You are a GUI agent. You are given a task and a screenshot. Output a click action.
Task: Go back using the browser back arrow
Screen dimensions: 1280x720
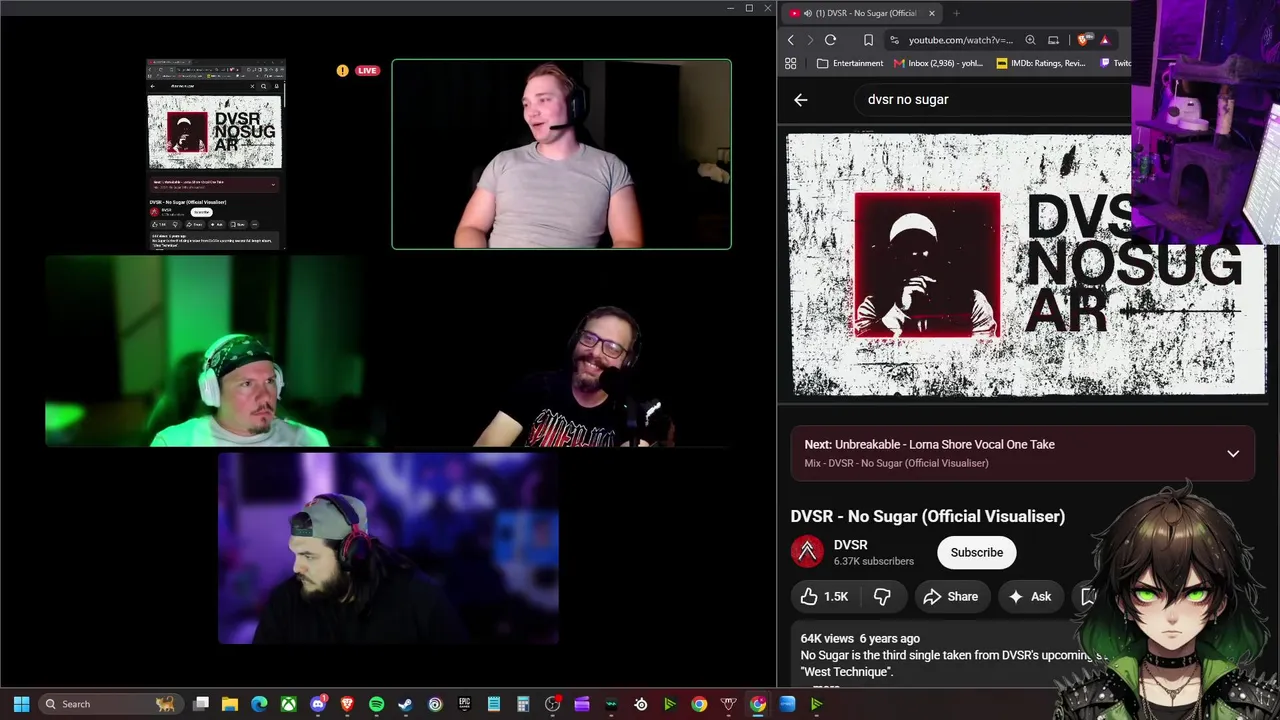pos(791,40)
